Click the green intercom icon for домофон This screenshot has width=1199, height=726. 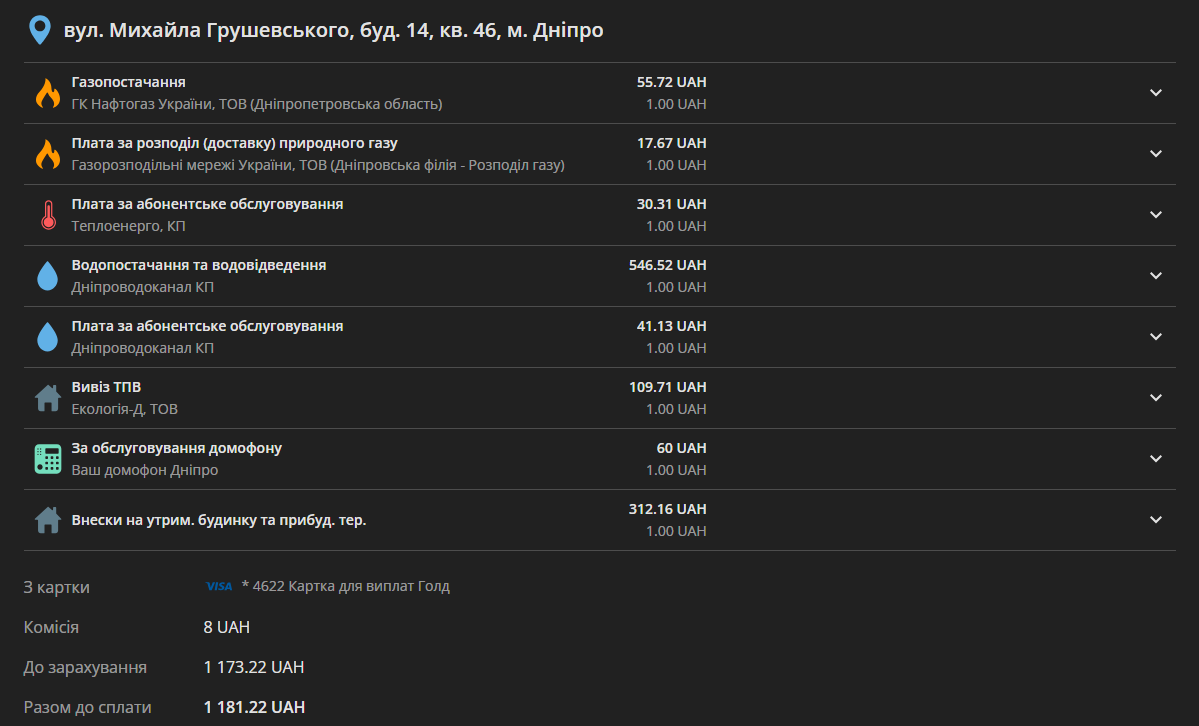pos(47,459)
